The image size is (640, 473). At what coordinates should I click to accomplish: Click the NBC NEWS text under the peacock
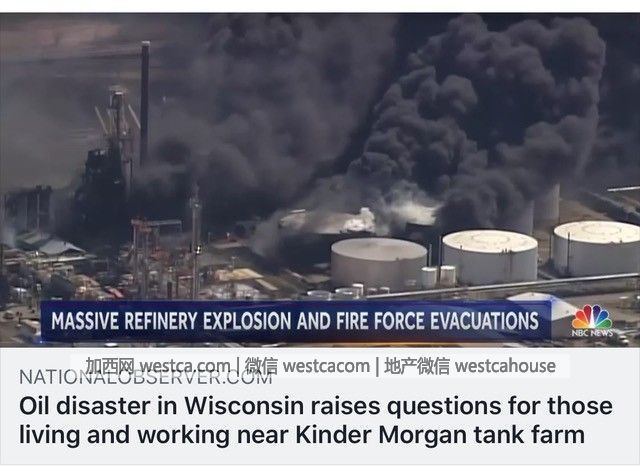pos(592,333)
